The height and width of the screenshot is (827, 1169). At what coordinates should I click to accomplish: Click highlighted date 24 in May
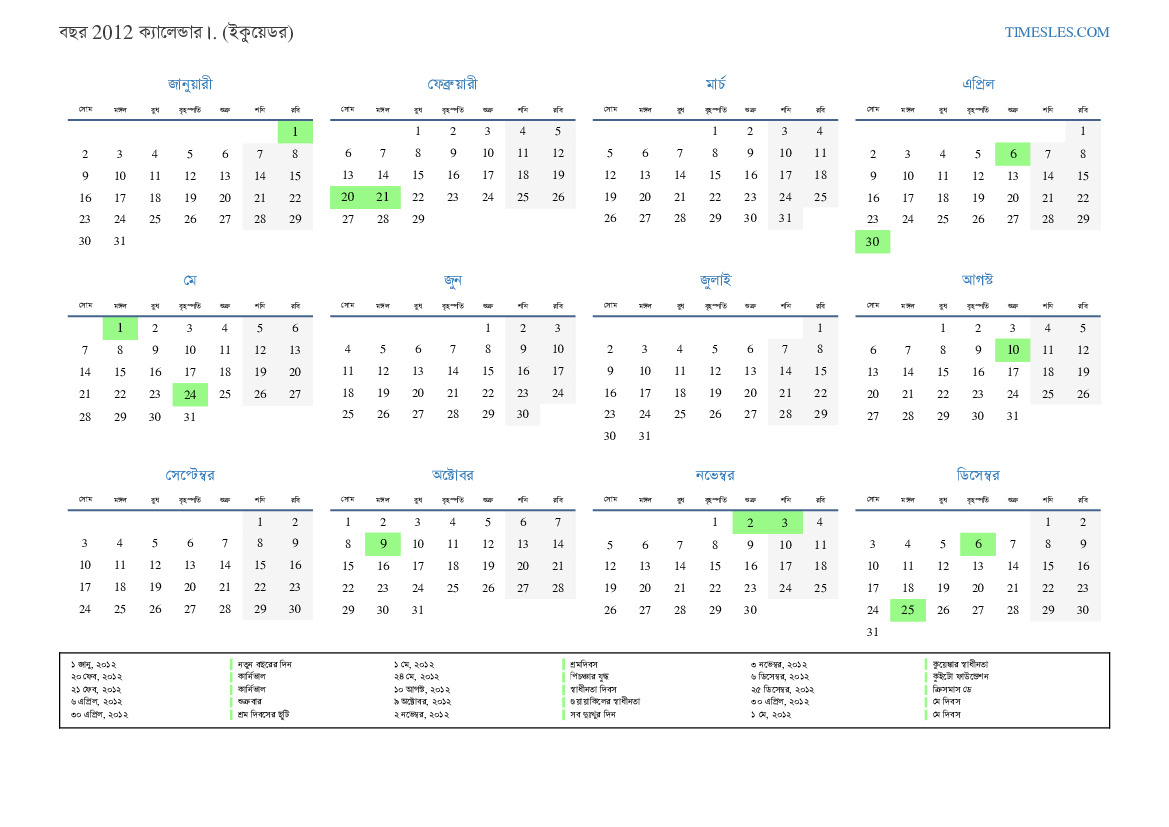(x=190, y=395)
